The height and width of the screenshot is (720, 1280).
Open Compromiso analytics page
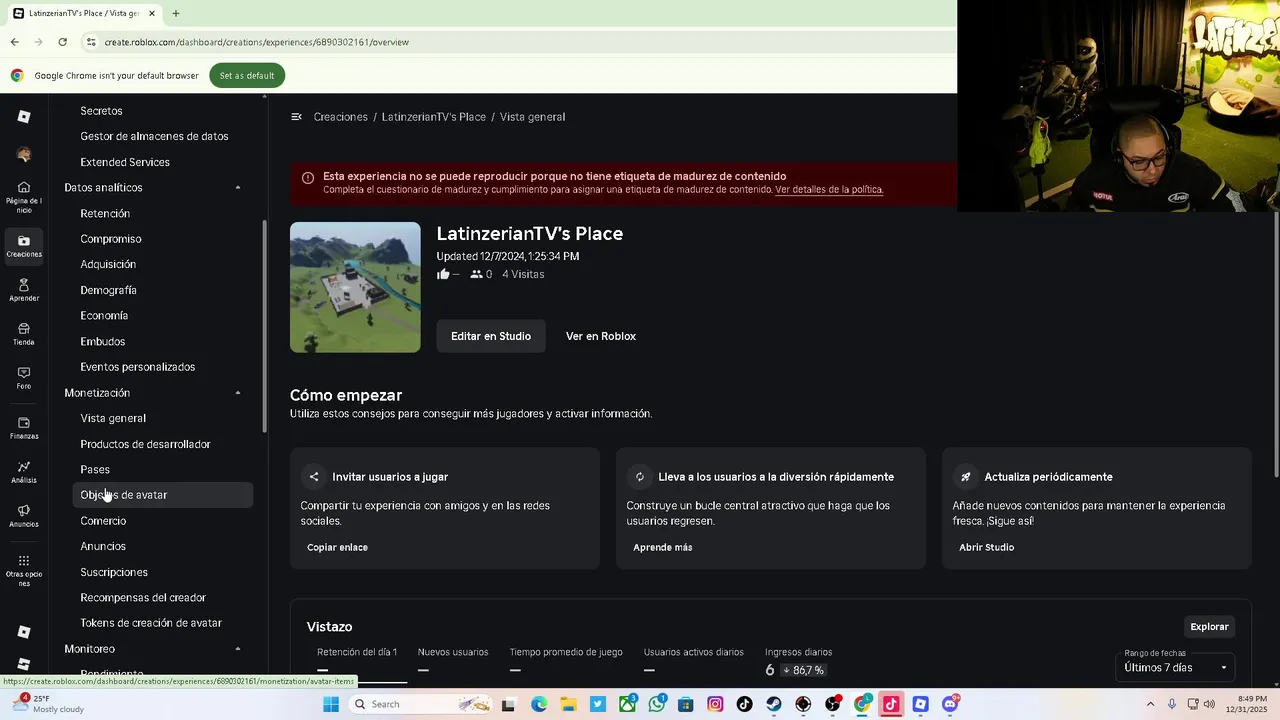[x=111, y=239]
